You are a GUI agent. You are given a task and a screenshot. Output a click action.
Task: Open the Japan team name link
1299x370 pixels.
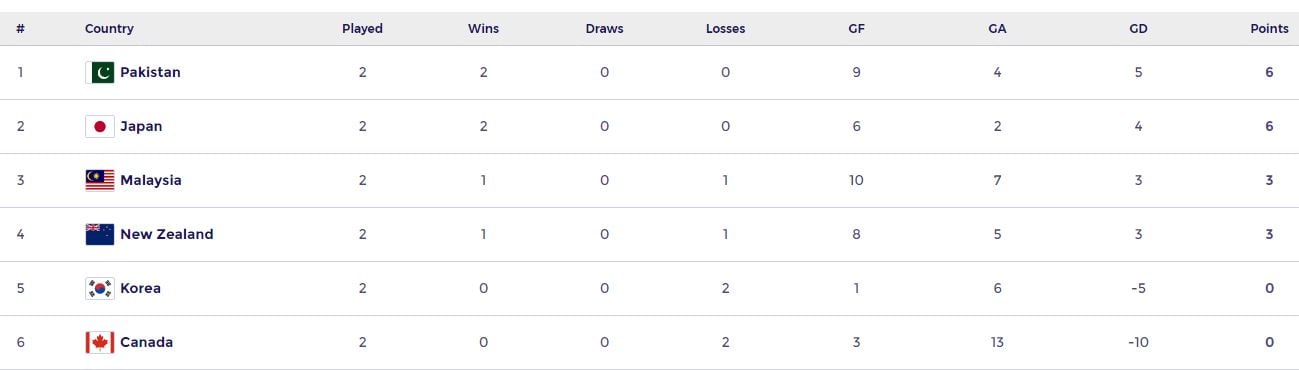pos(141,126)
